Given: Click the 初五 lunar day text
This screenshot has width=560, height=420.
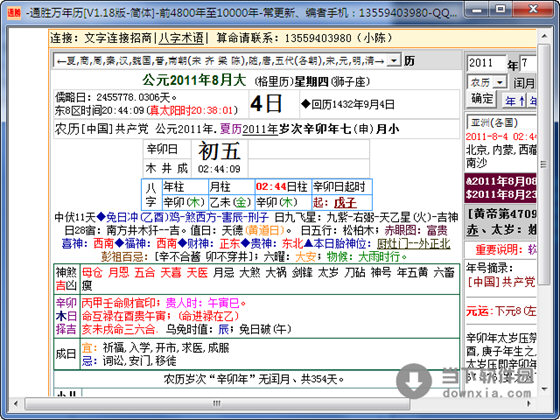Looking at the screenshot, I should tap(219, 151).
